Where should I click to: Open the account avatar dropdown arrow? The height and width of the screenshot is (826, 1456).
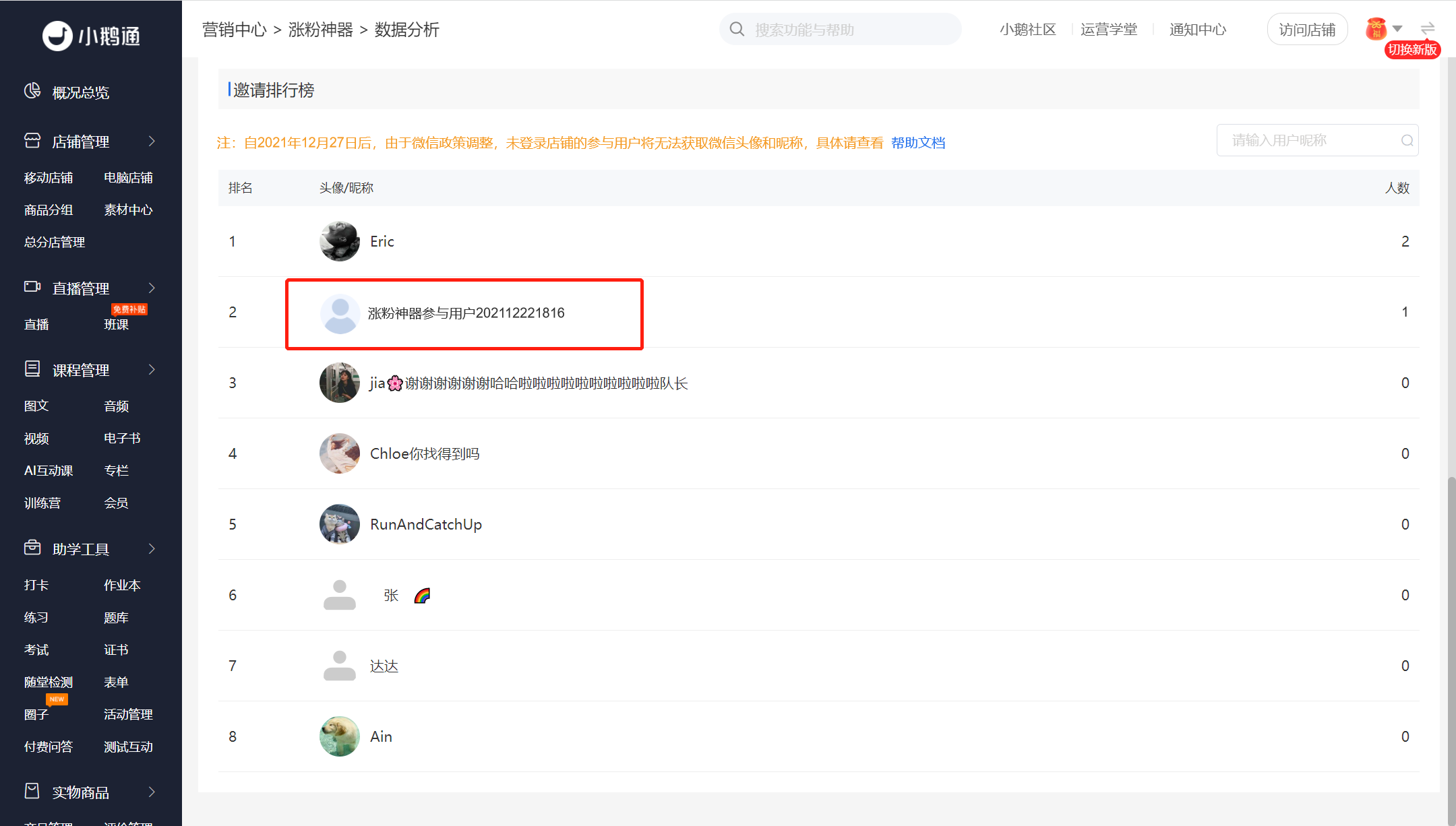point(1397,28)
